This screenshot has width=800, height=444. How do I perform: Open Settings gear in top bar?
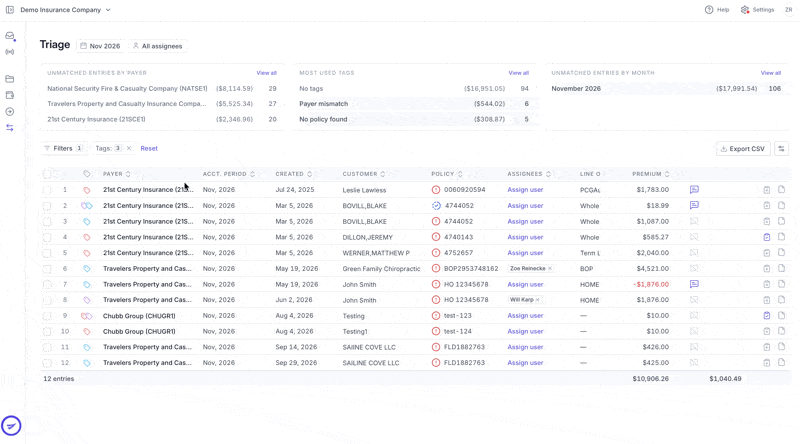coord(758,10)
